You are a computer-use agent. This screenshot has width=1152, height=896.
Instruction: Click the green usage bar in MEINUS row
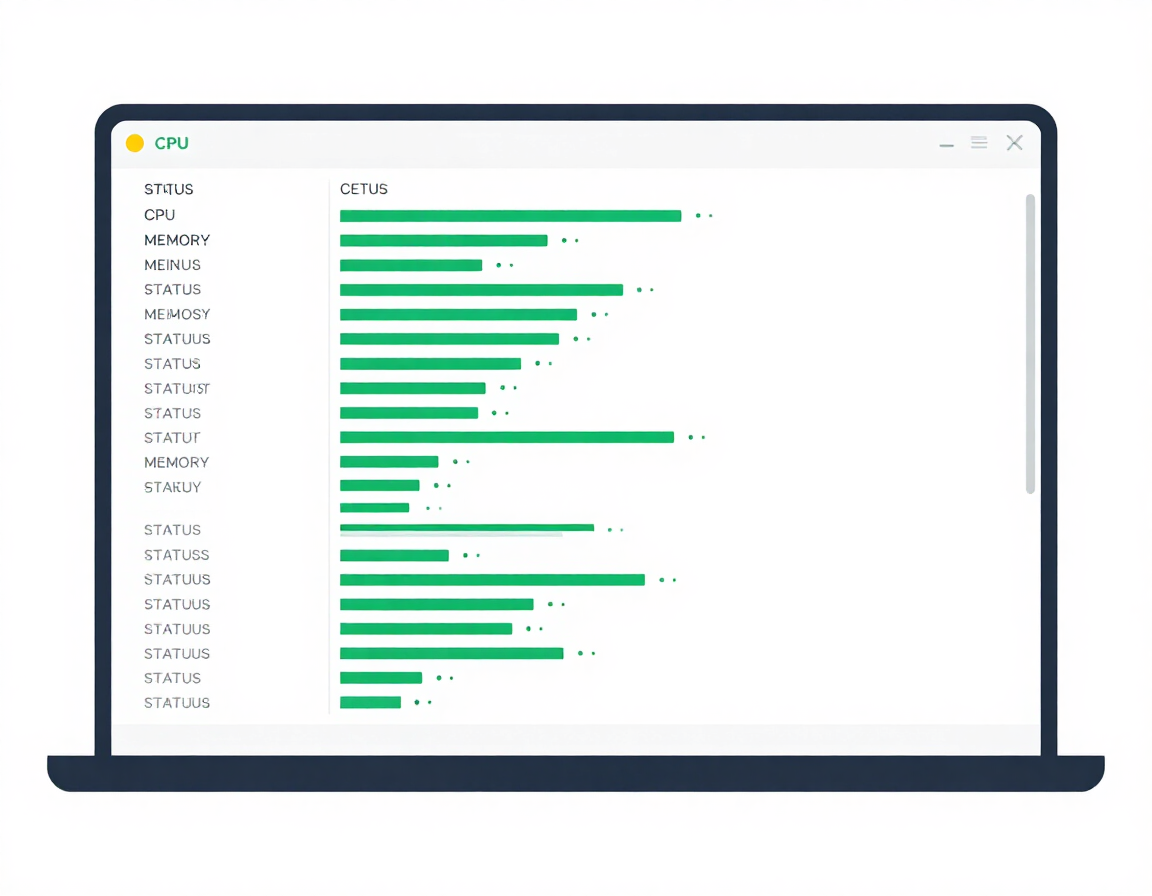point(411,265)
